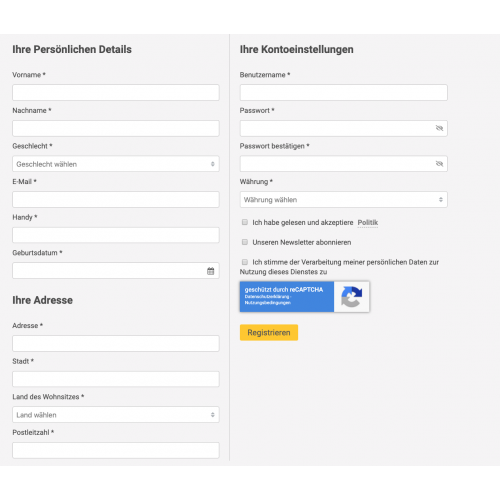The width and height of the screenshot is (500, 500).
Task: Select country in Land wählen dropdown
Action: pyautogui.click(x=116, y=415)
